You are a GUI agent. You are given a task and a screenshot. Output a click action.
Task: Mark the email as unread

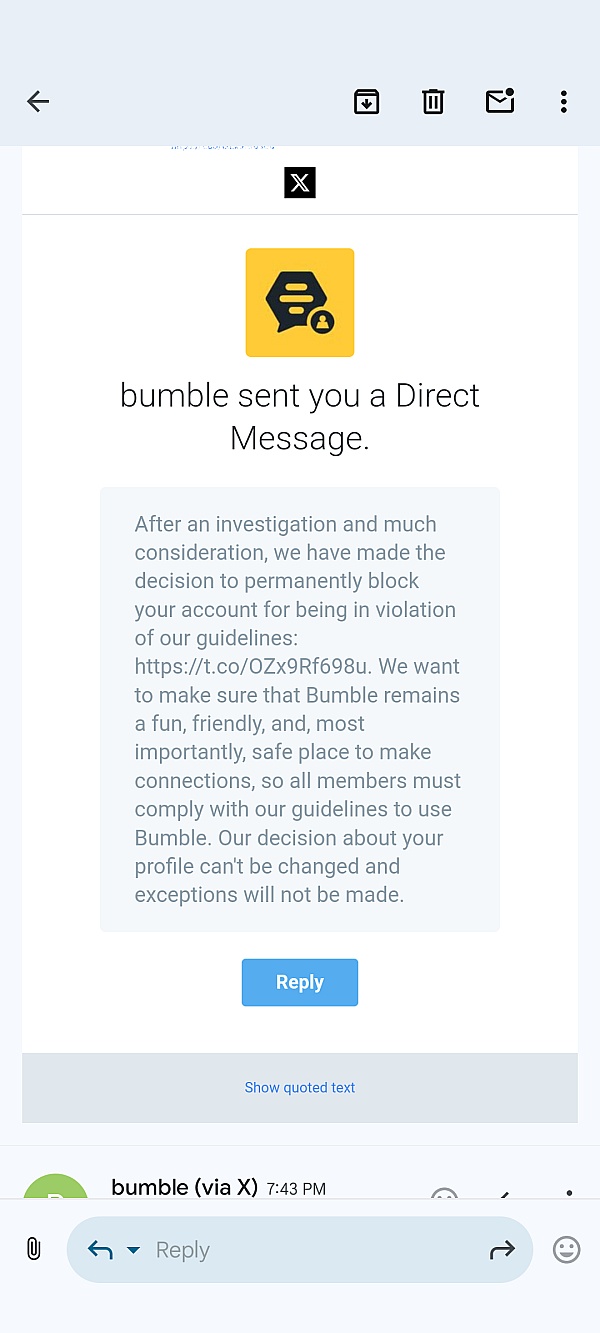[500, 101]
